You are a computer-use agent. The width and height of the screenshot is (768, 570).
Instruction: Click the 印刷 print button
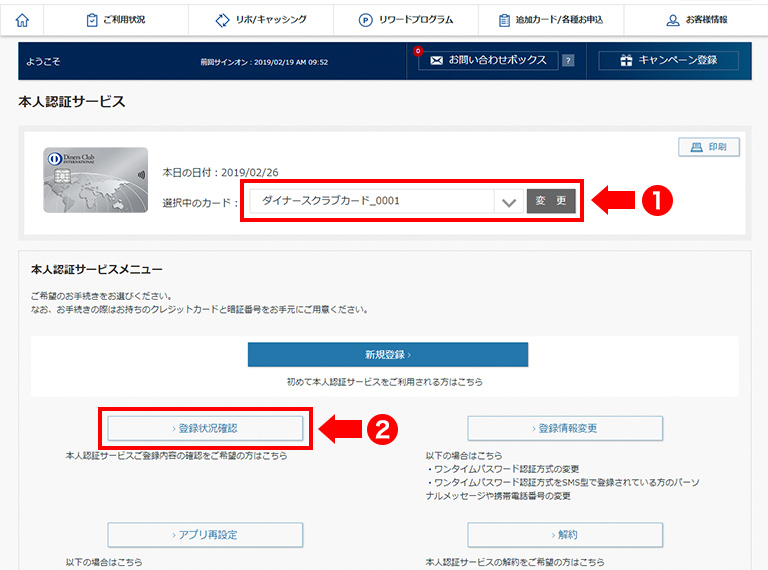[x=708, y=147]
